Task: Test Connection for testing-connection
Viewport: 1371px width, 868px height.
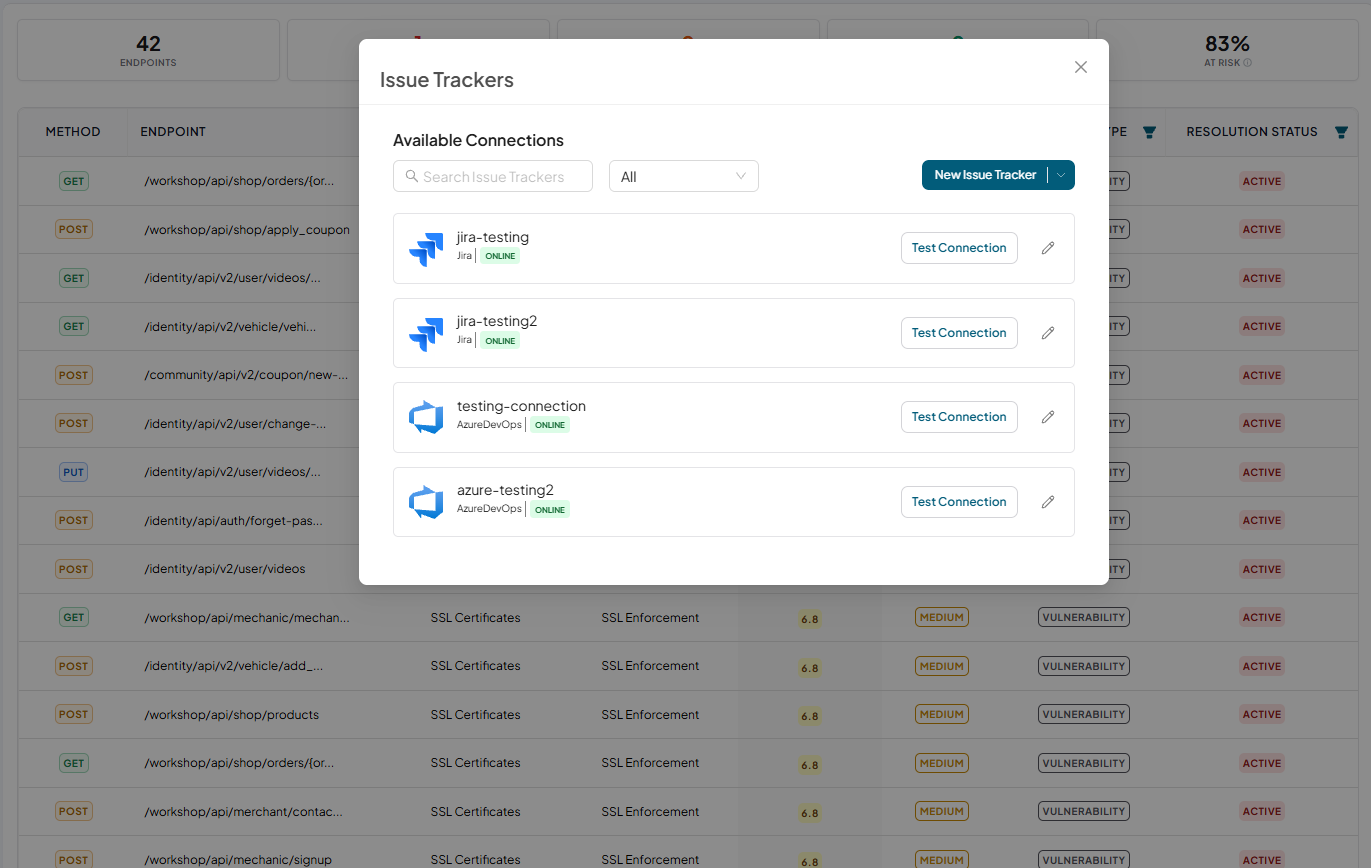Action: coord(959,417)
